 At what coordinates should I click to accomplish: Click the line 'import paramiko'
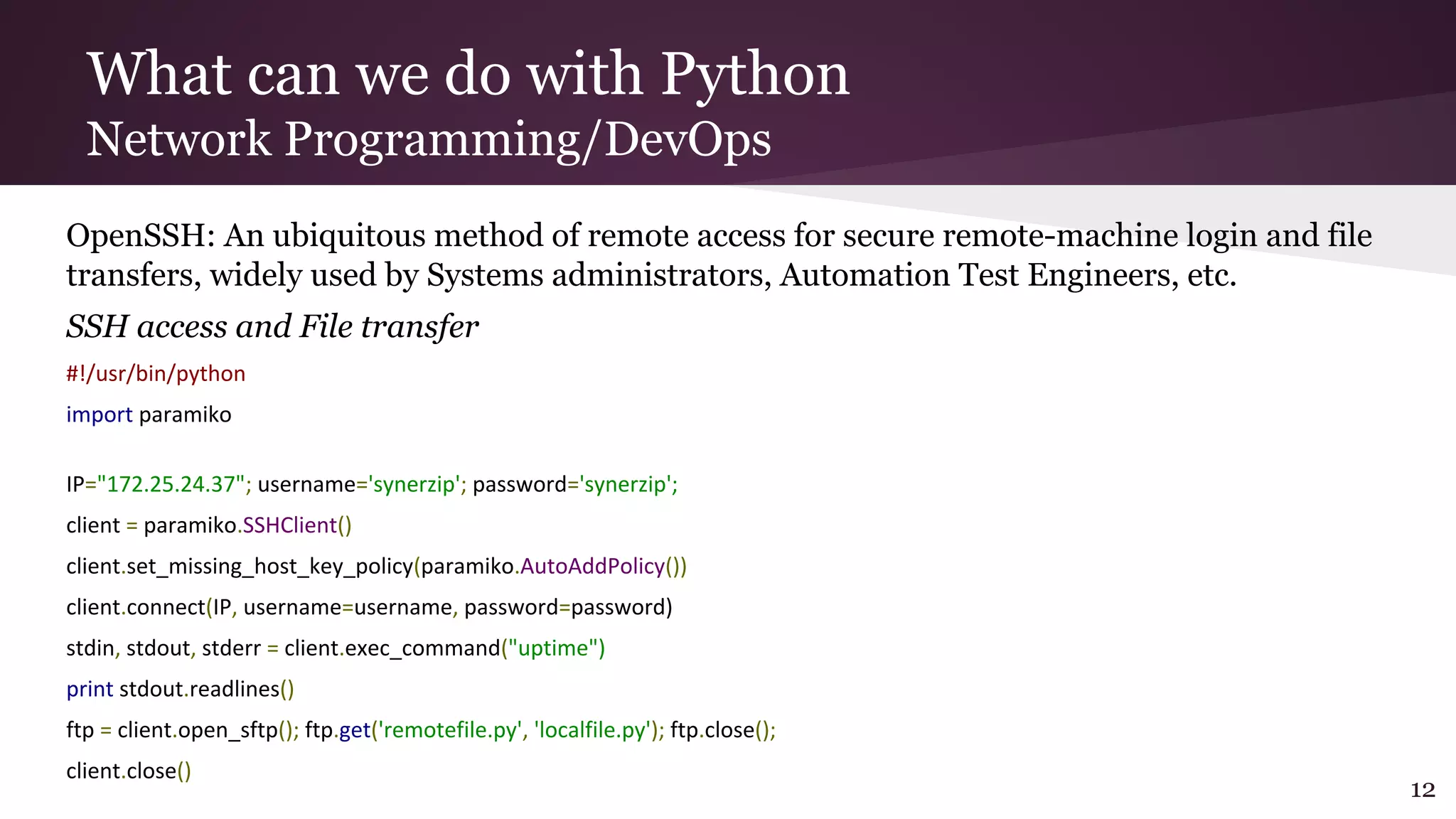click(149, 414)
